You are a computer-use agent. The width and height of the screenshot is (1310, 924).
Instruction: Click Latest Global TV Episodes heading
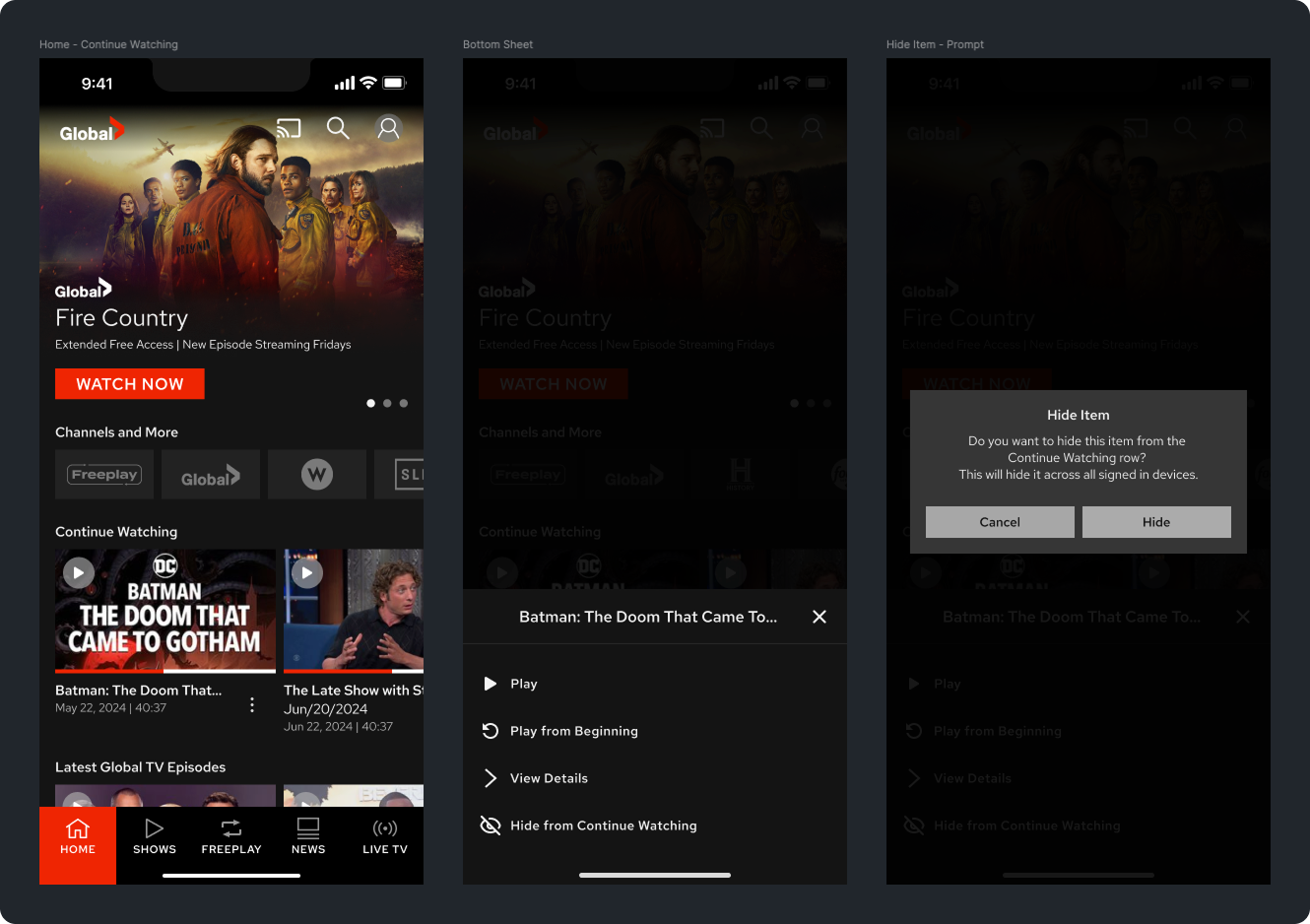pos(140,767)
